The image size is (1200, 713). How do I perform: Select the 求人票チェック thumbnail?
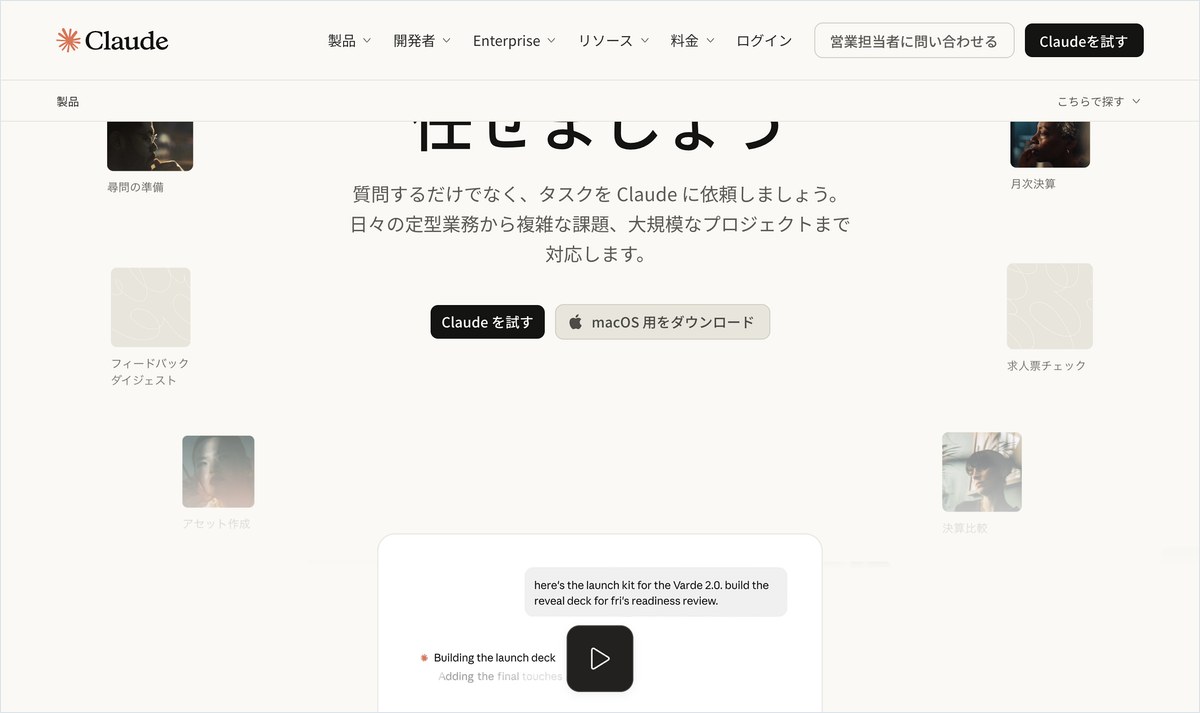coord(1049,306)
